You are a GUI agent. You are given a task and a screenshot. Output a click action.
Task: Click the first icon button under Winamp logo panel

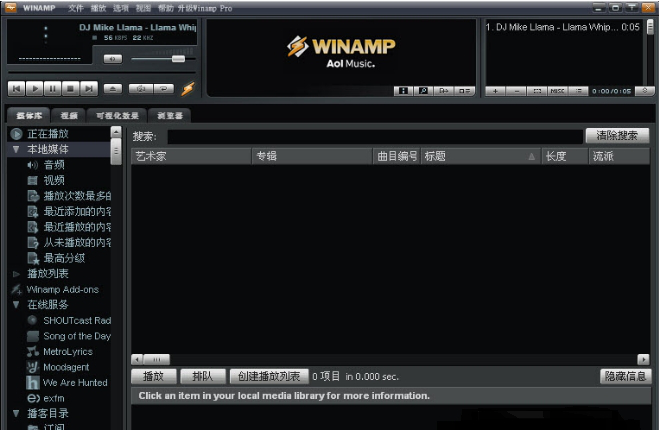(x=403, y=90)
